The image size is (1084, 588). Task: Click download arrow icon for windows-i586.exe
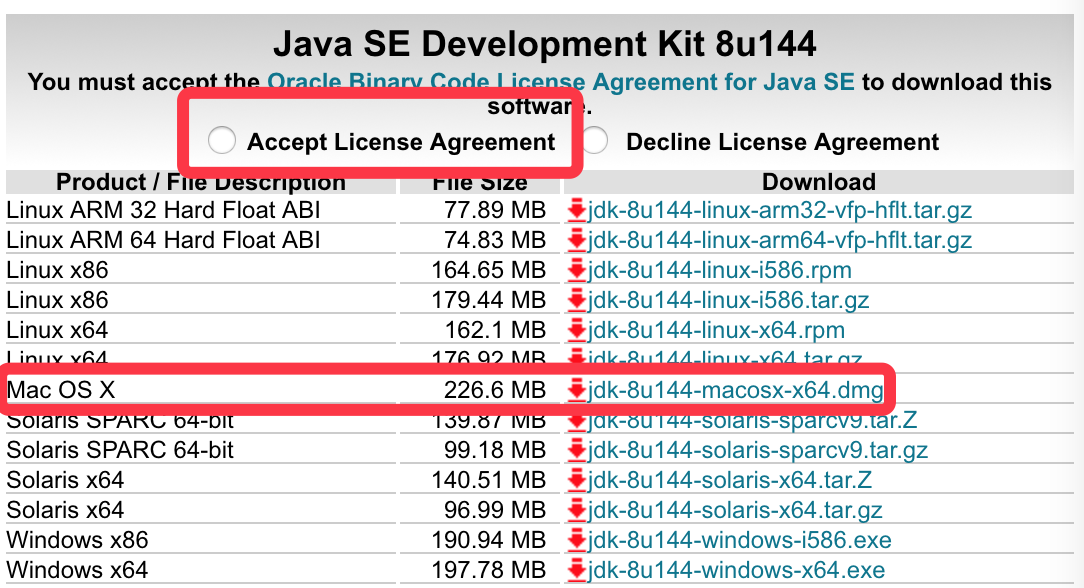tap(577, 540)
